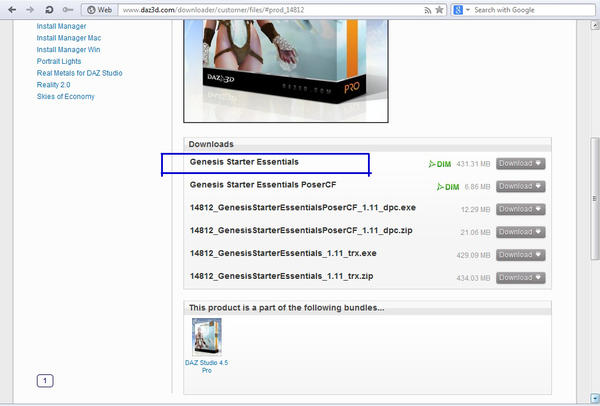Screen dimensions: 600x406
Task: Open the Skies of Economy link
Action: click(x=65, y=96)
